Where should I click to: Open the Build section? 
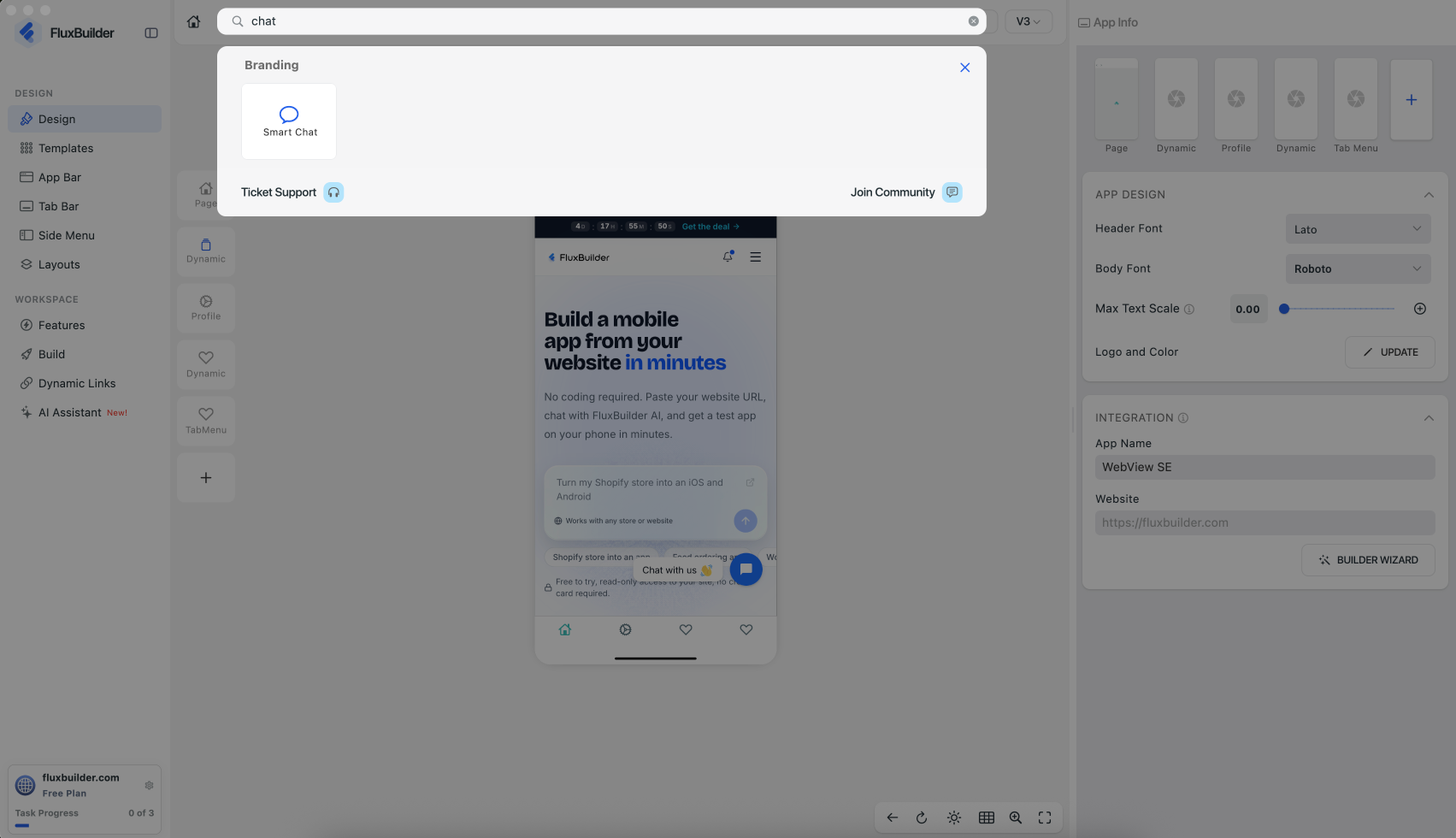[x=85, y=354]
